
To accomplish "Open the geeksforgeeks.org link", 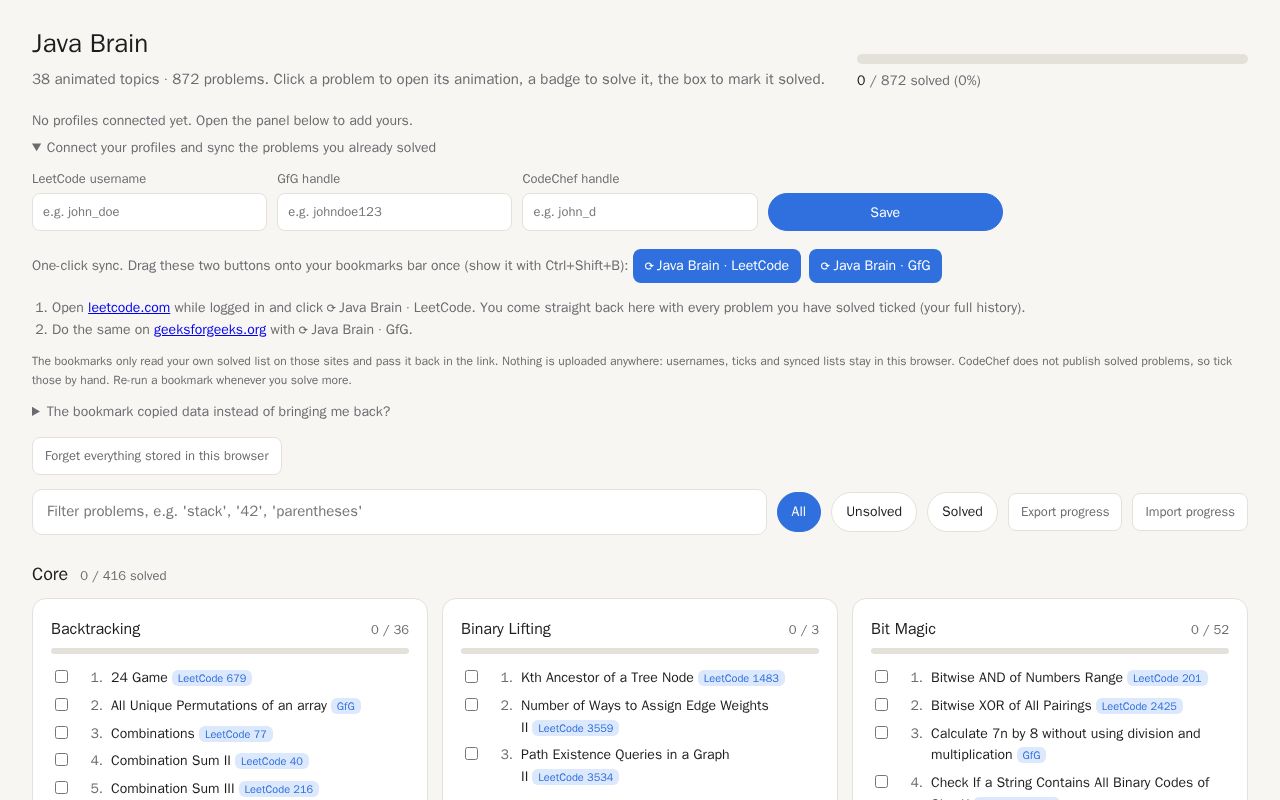I will 210,329.
